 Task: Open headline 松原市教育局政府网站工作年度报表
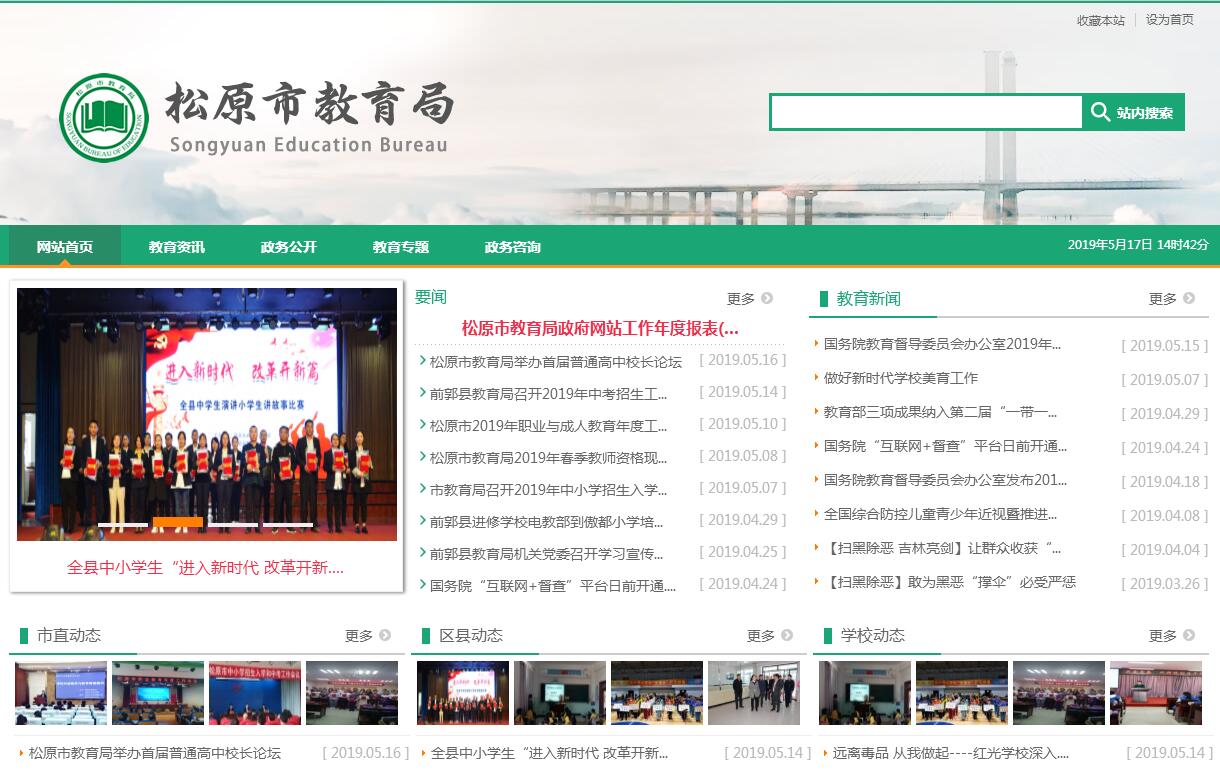pyautogui.click(x=600, y=328)
